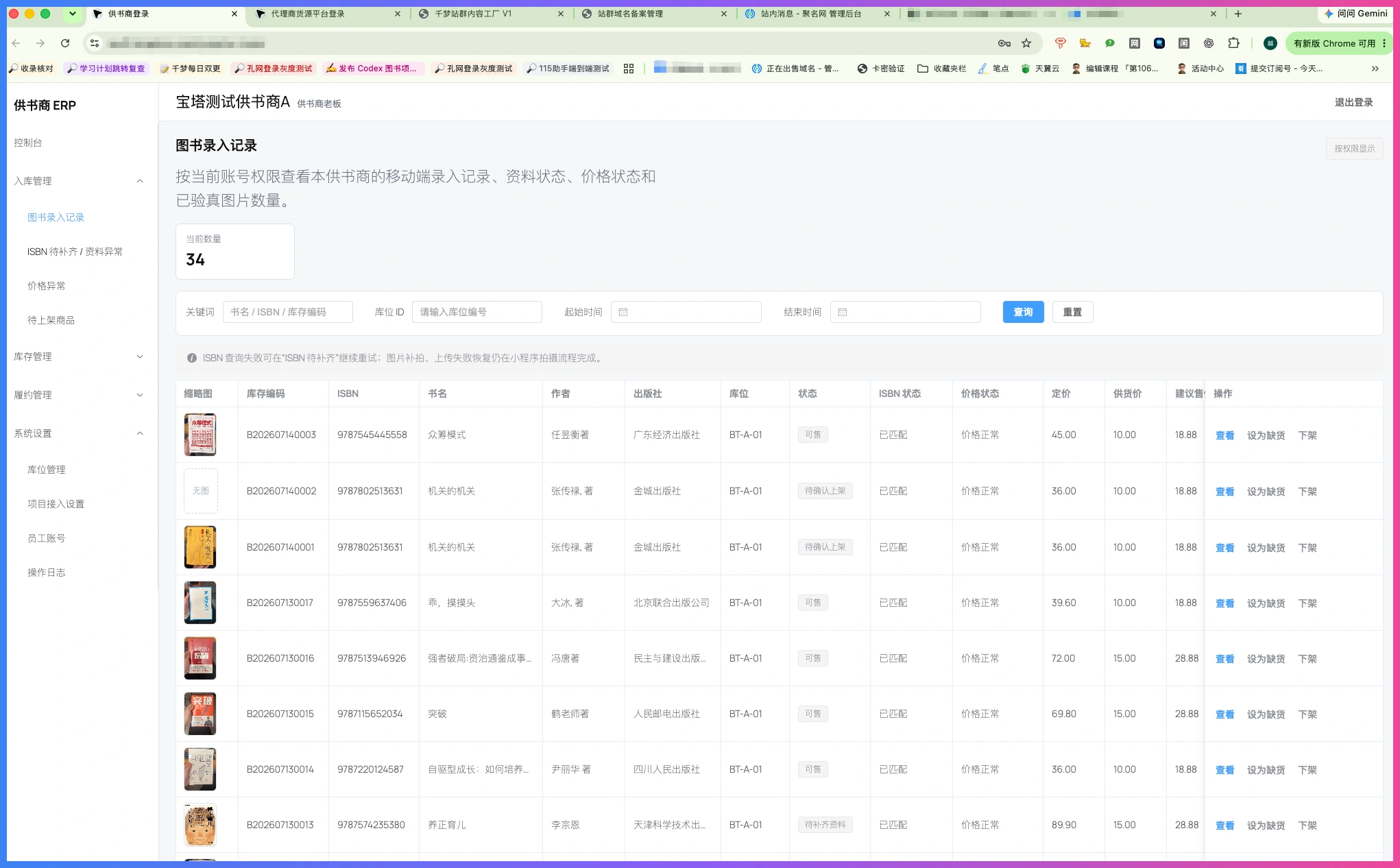This screenshot has height=868, width=1400.
Task: Open the 价格异常 sidebar item
Action: (x=47, y=286)
